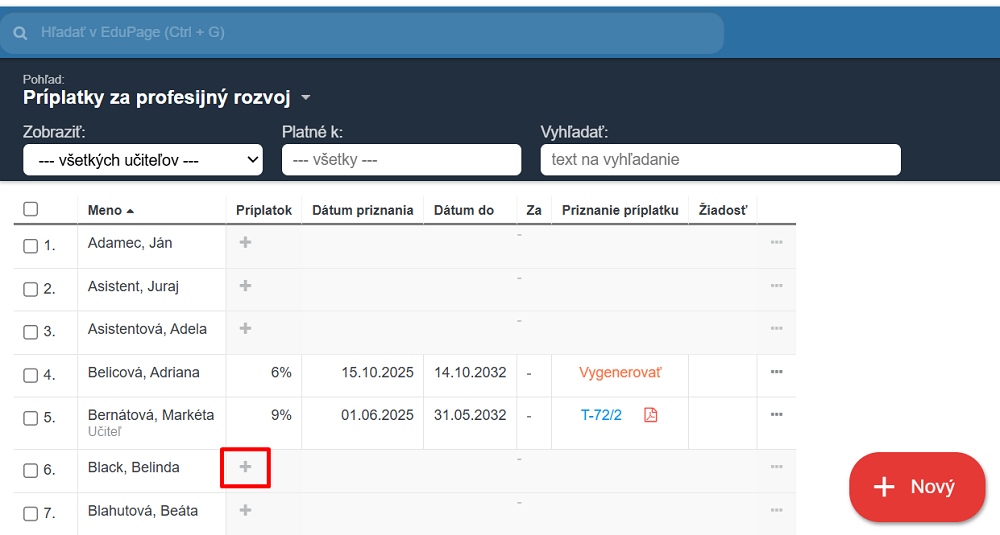Check the box for row 4 Belicová

point(31,376)
